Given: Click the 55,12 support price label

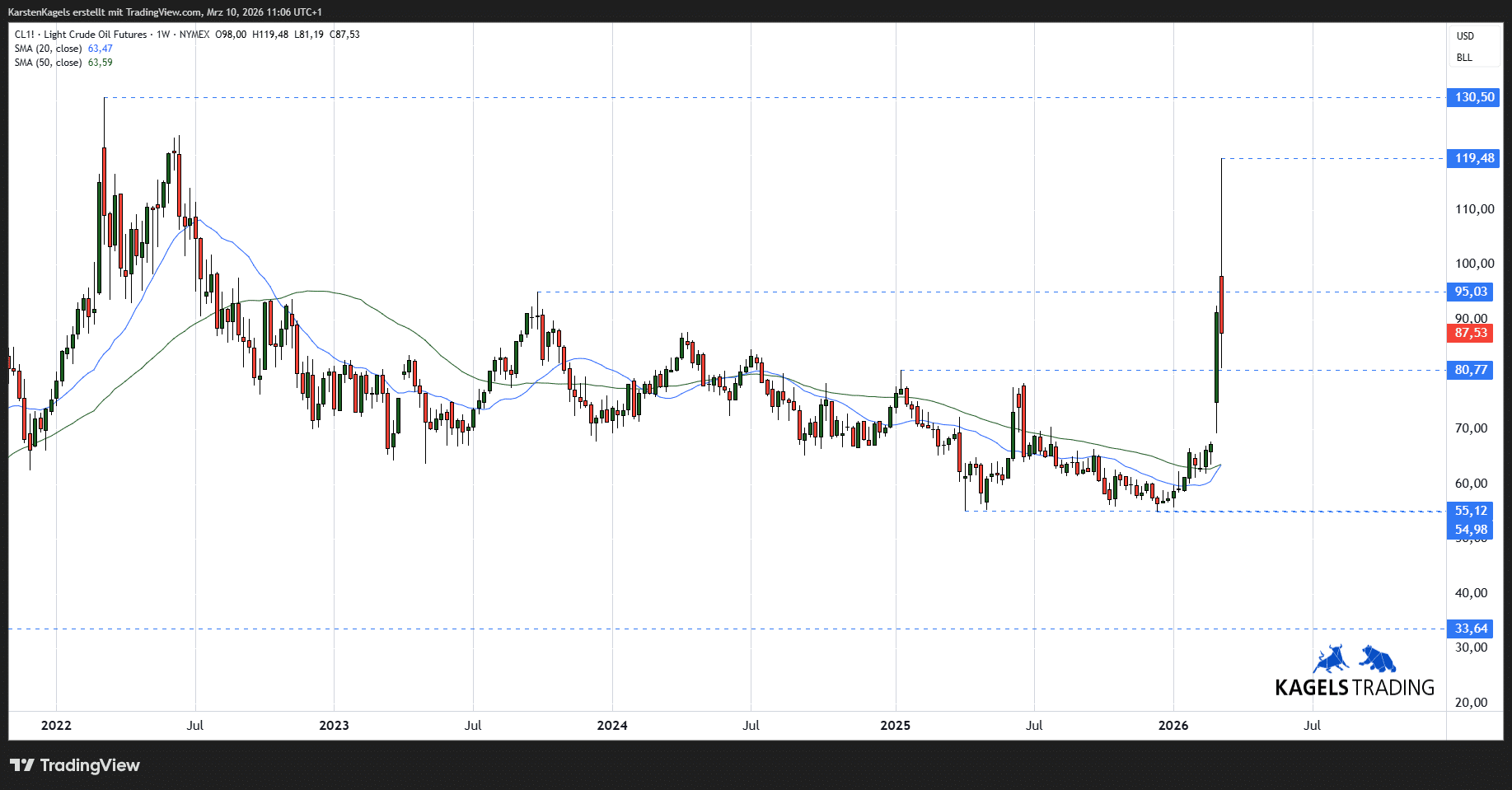Looking at the screenshot, I should 1471,511.
